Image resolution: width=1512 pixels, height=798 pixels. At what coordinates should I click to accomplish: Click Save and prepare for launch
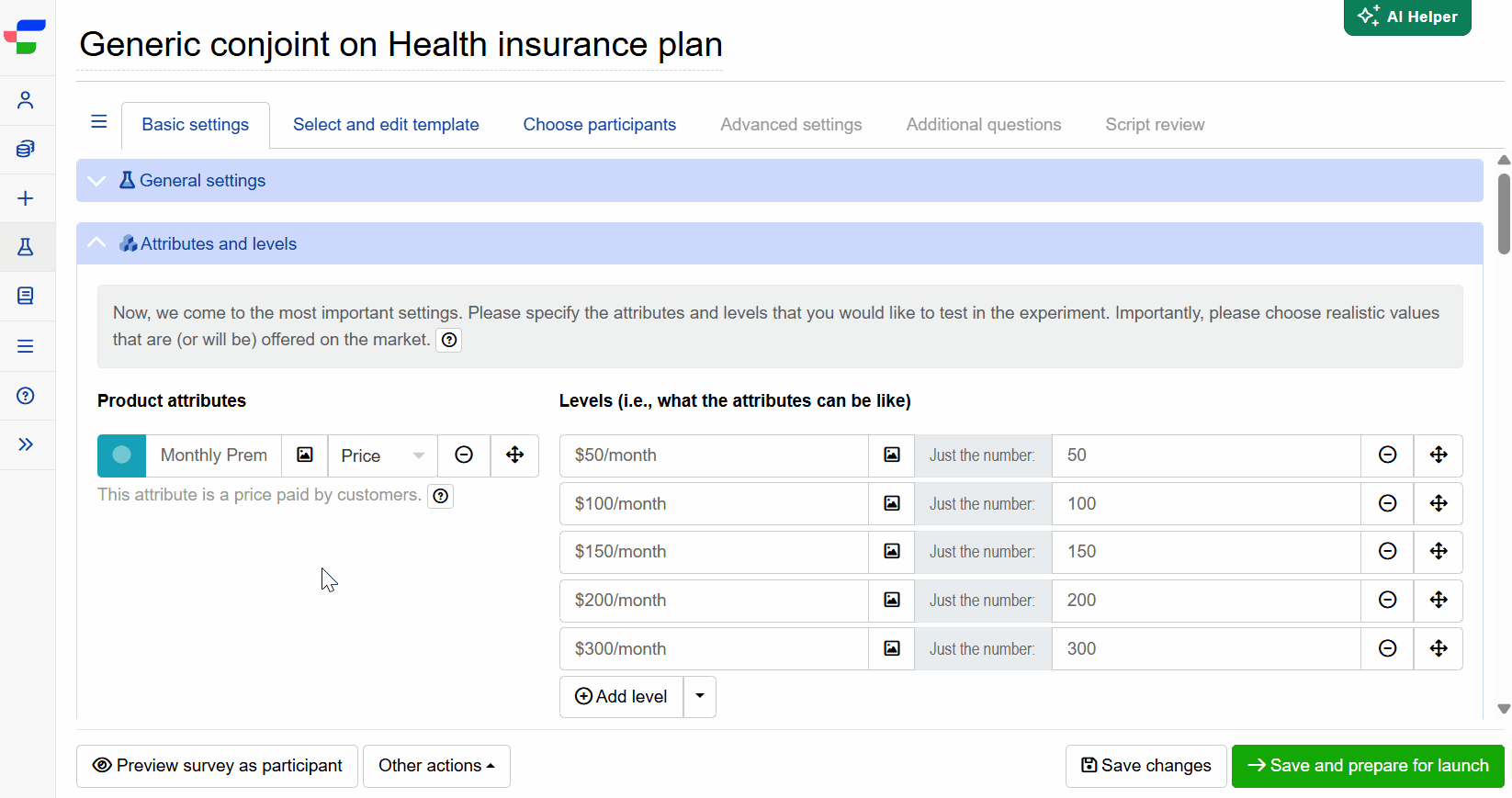(x=1368, y=766)
